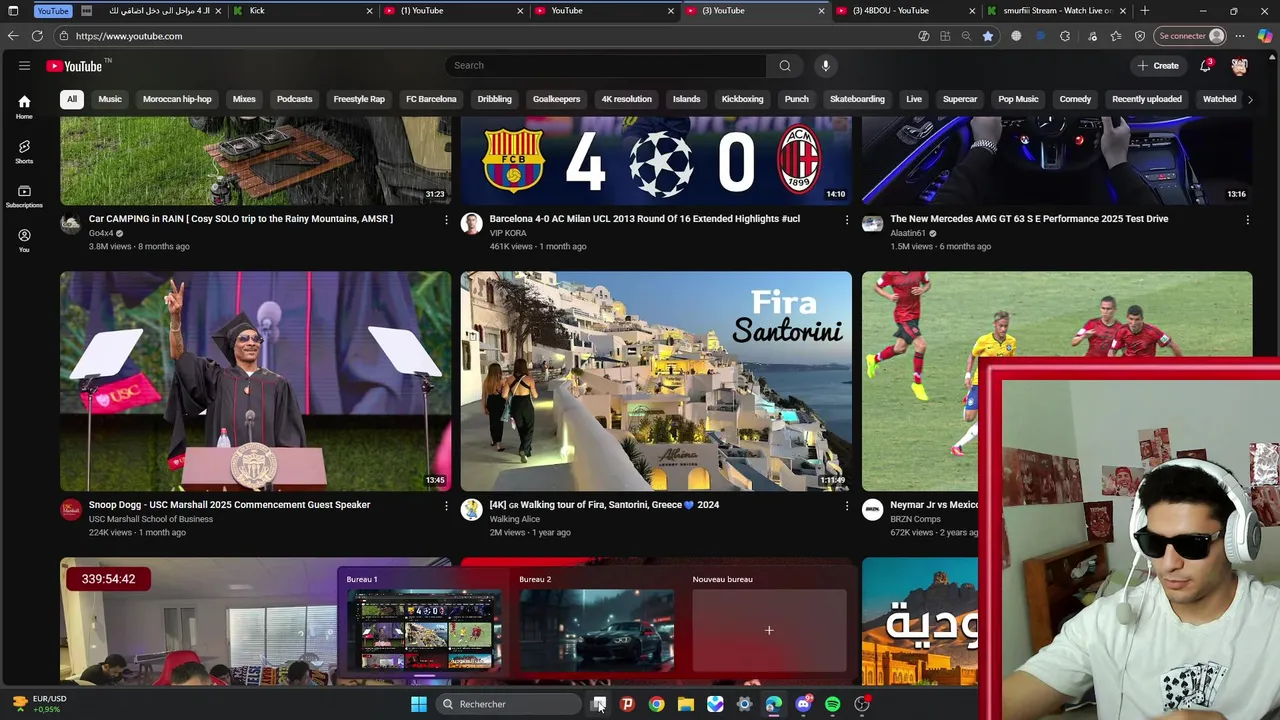Select the All filter chip
The height and width of the screenshot is (720, 1280).
(72, 99)
